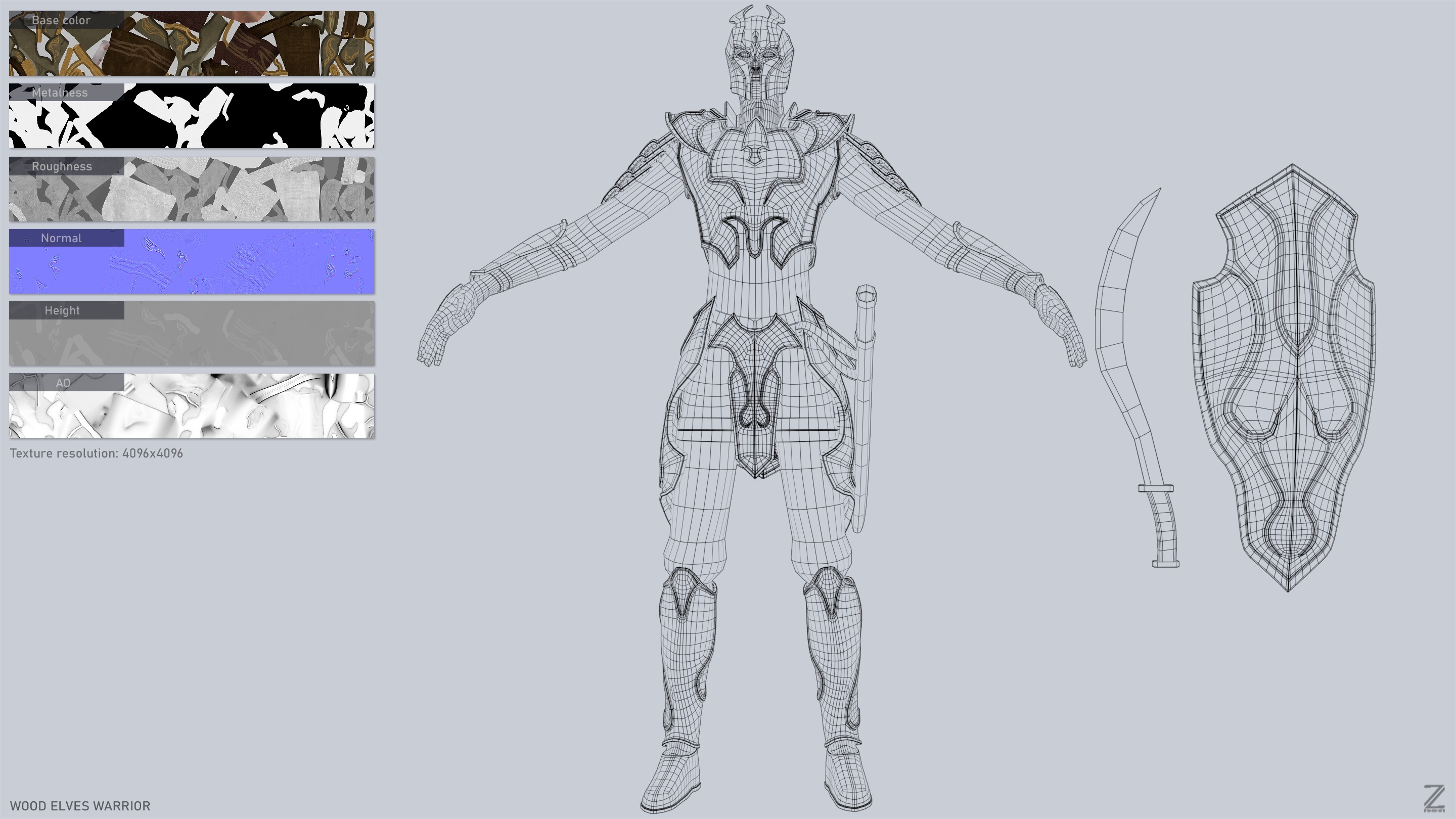Image resolution: width=1456 pixels, height=819 pixels.
Task: Click the AO label tag
Action: pos(63,383)
